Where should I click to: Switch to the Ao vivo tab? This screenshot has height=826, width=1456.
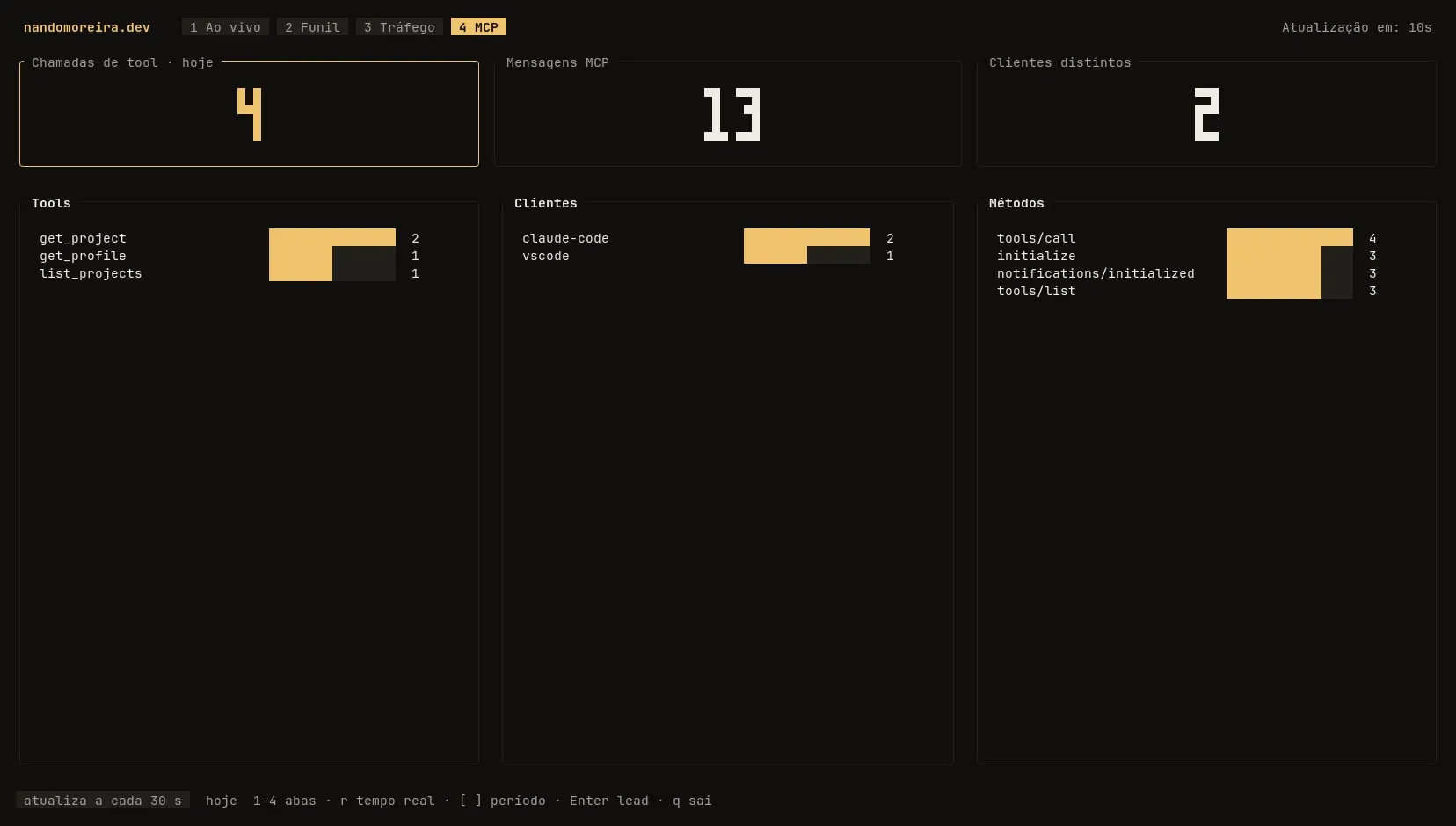tap(225, 27)
